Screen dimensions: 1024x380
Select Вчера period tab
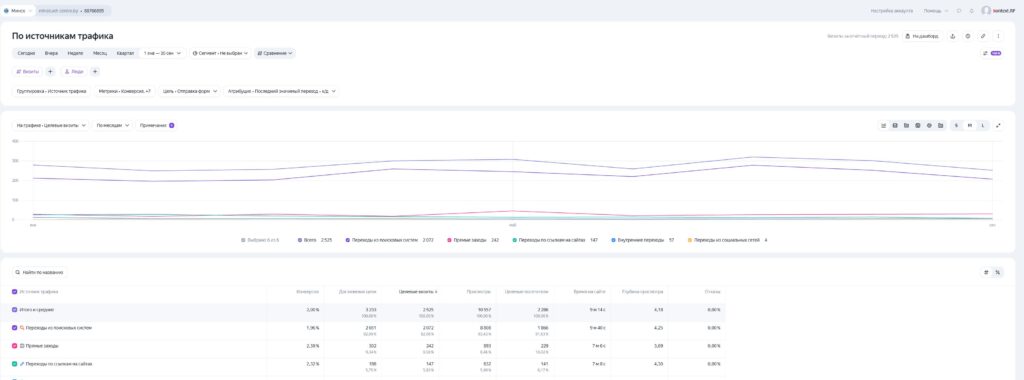(x=51, y=54)
